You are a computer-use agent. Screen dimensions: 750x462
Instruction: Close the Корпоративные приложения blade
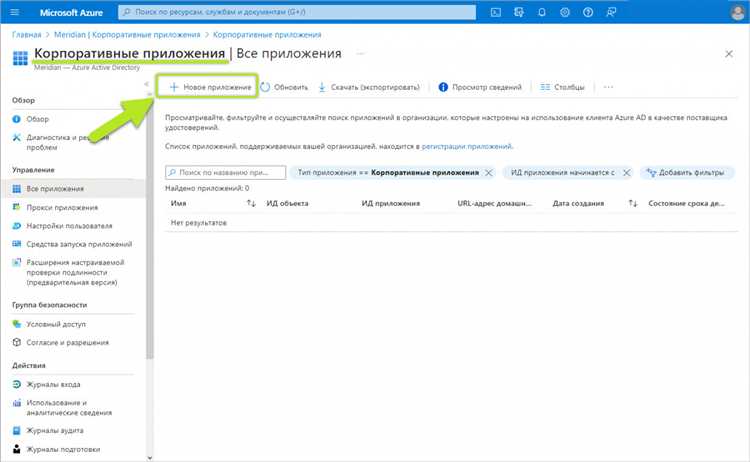pyautogui.click(x=728, y=54)
